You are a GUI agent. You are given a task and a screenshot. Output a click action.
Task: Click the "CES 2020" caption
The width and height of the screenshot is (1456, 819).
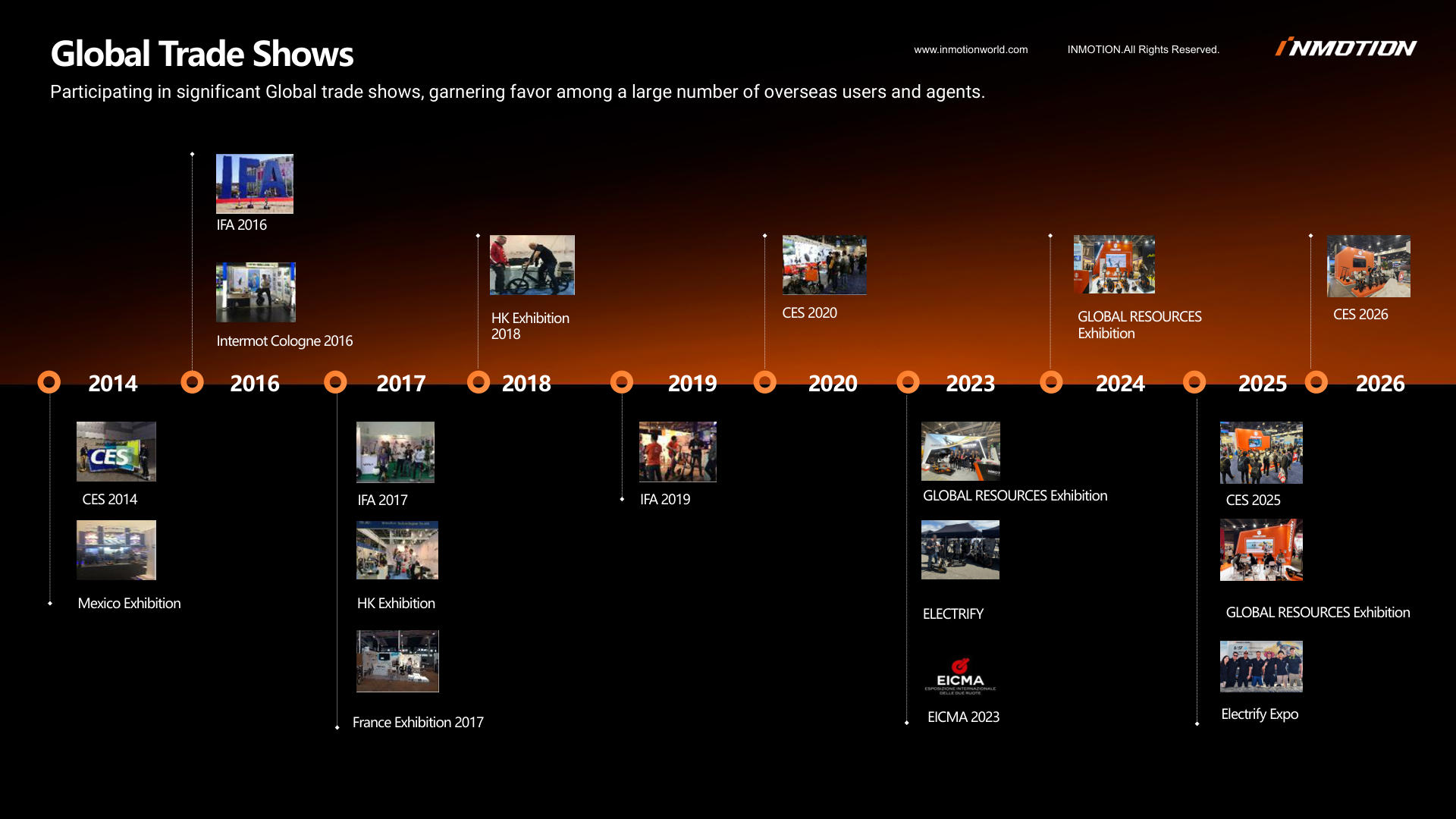[x=810, y=313]
